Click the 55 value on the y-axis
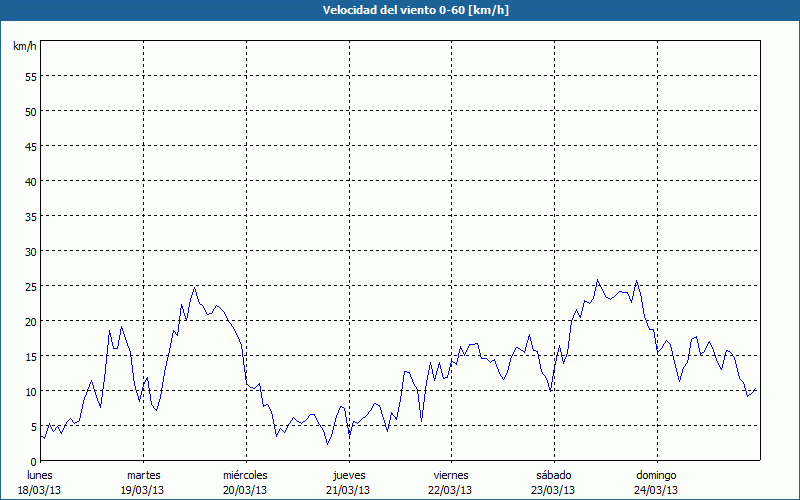Image resolution: width=800 pixels, height=500 pixels. (30, 76)
